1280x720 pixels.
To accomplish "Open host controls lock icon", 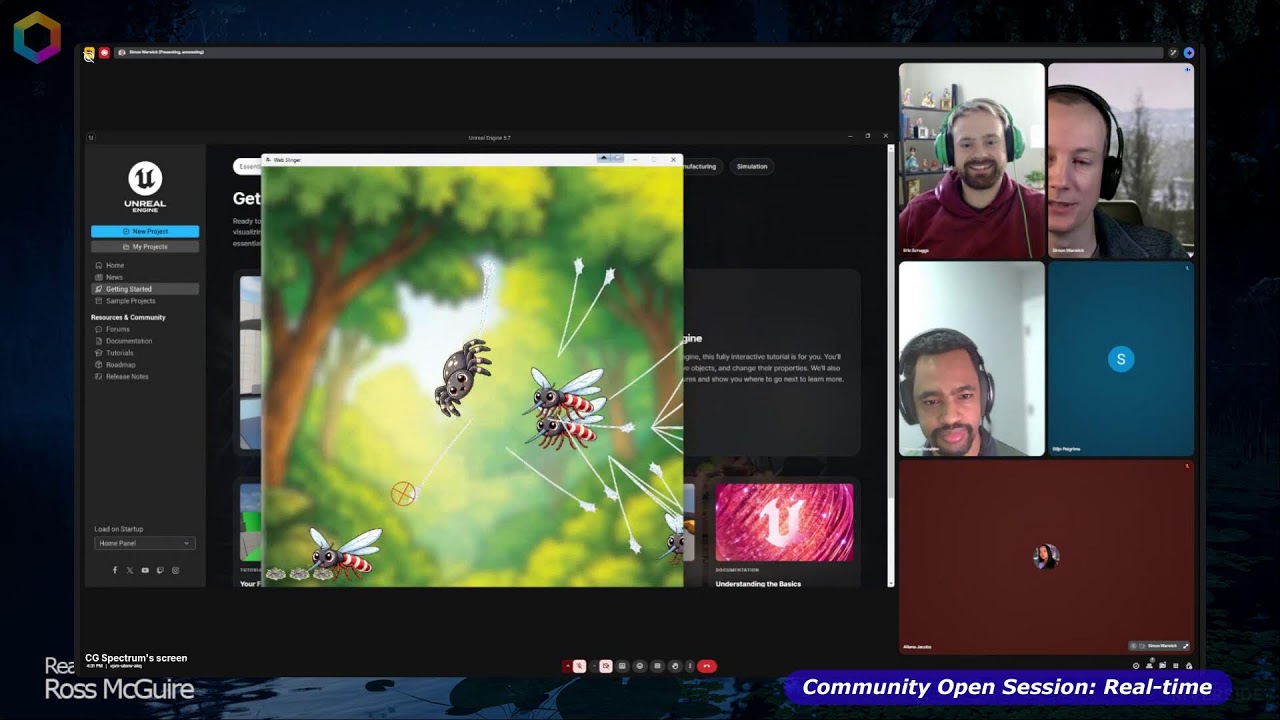I will tap(1189, 666).
